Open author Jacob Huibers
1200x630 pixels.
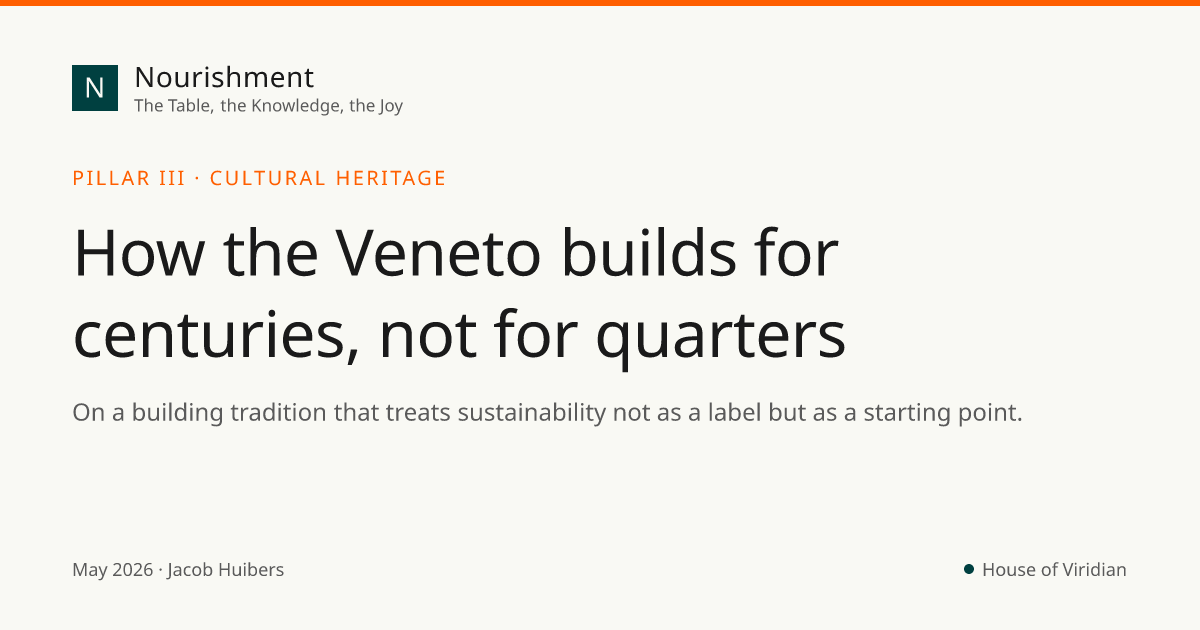click(226, 570)
